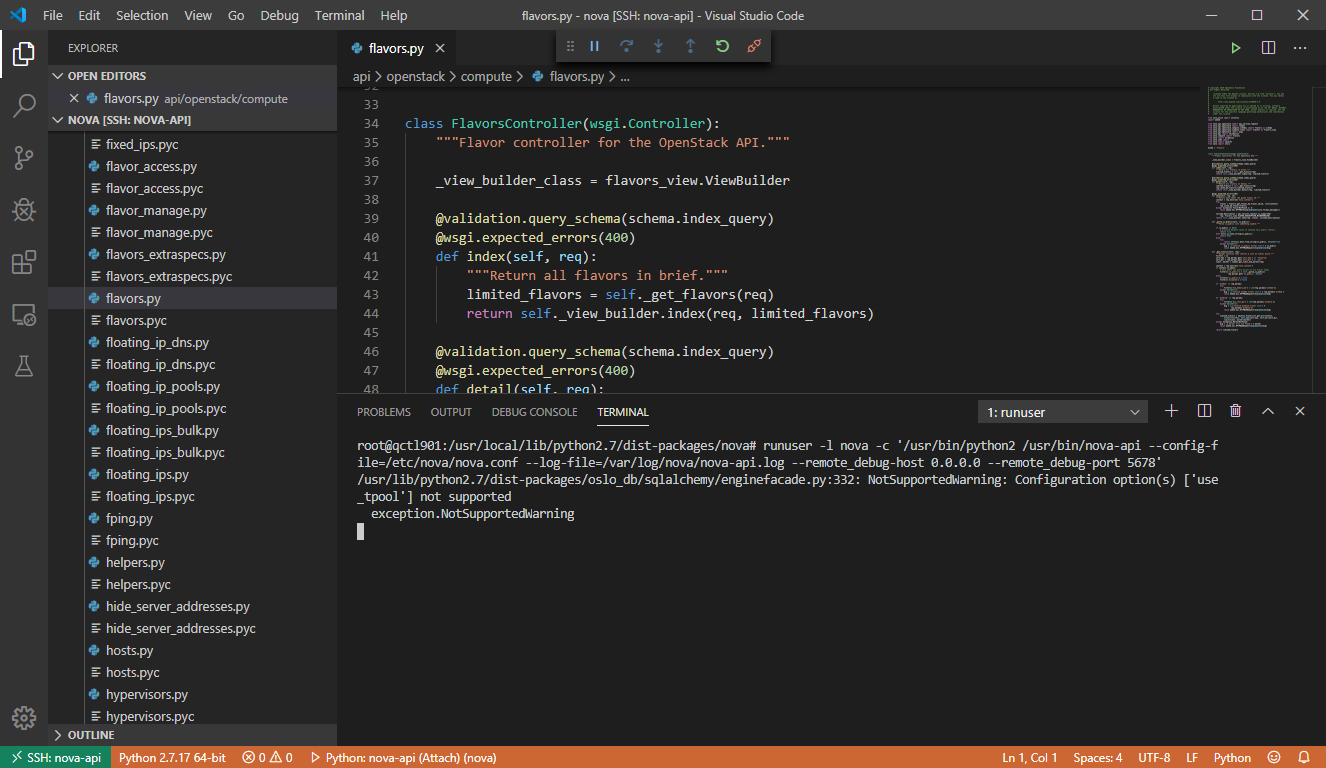
Task: Open the Manage gear icon
Action: pyautogui.click(x=24, y=718)
